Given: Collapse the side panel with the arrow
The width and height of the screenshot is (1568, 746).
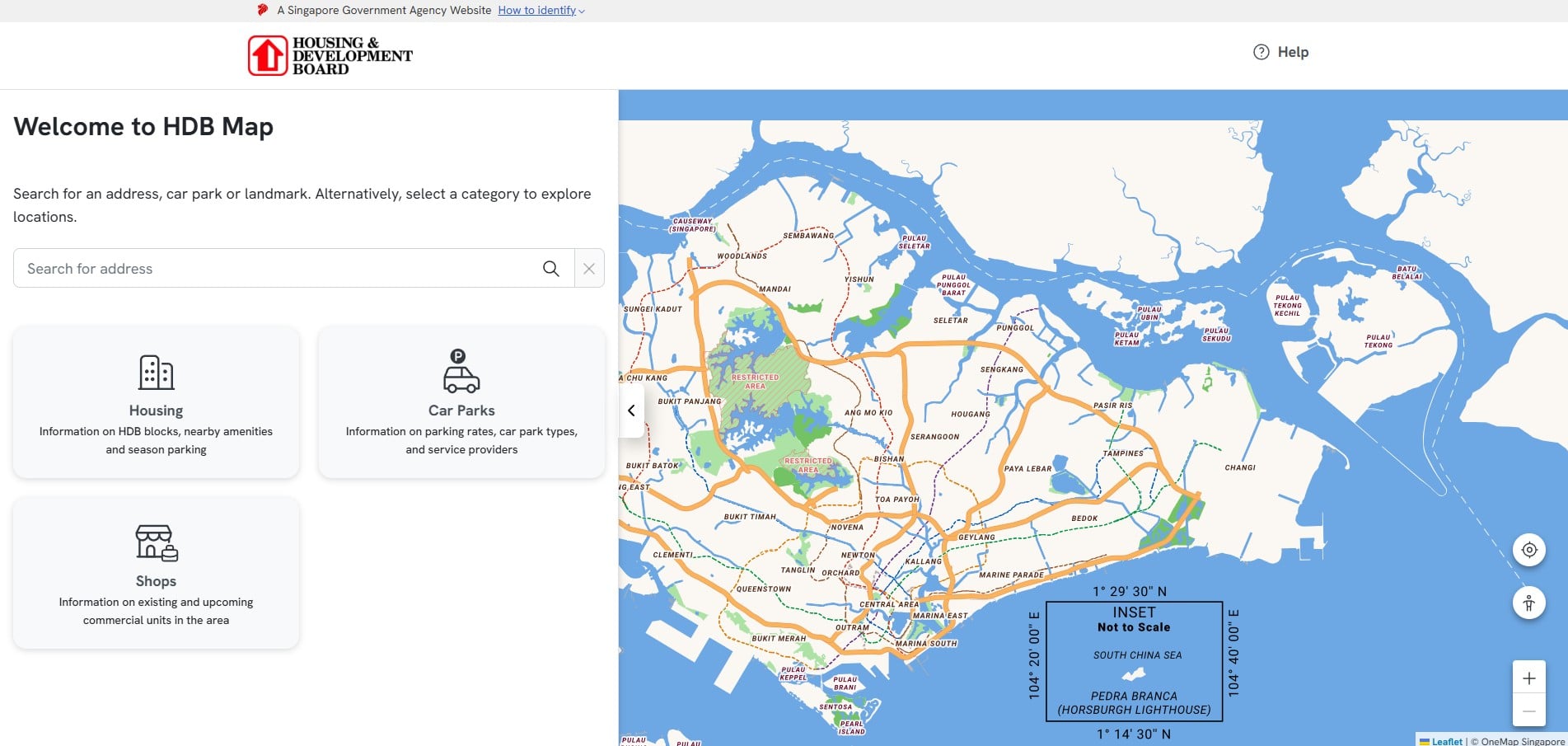Looking at the screenshot, I should (x=631, y=411).
